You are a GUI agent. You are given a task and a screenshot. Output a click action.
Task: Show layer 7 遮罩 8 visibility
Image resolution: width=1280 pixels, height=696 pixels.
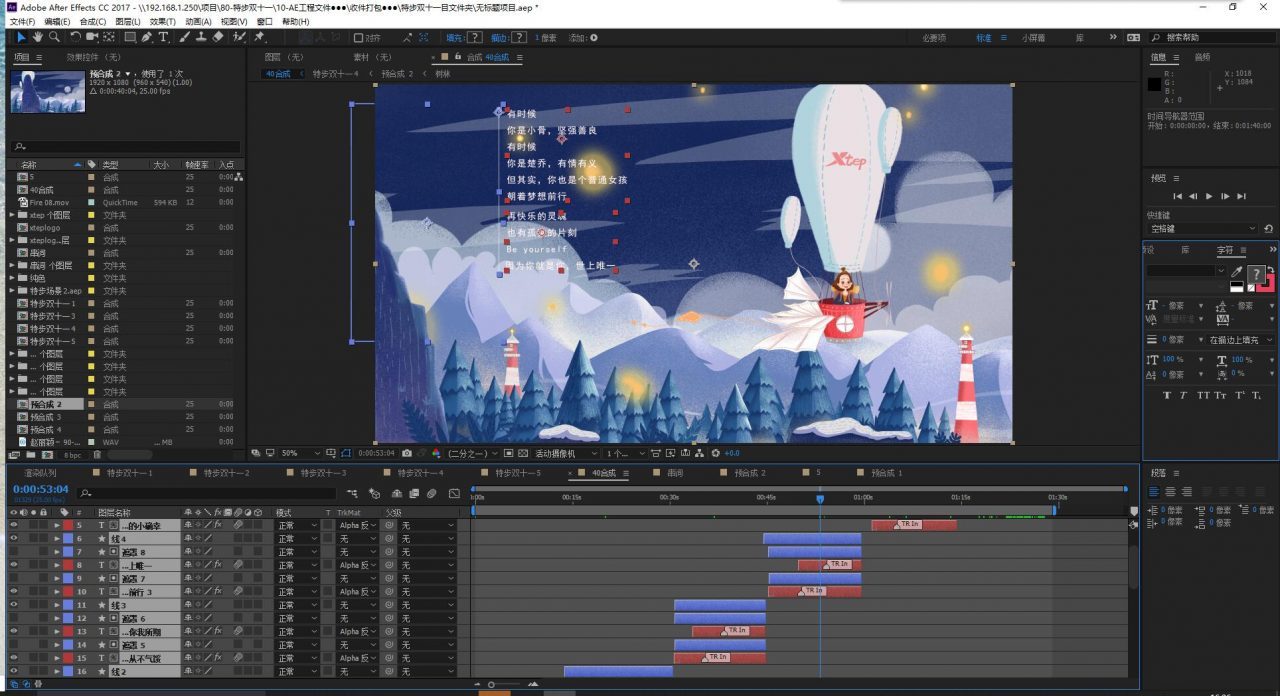tap(13, 551)
